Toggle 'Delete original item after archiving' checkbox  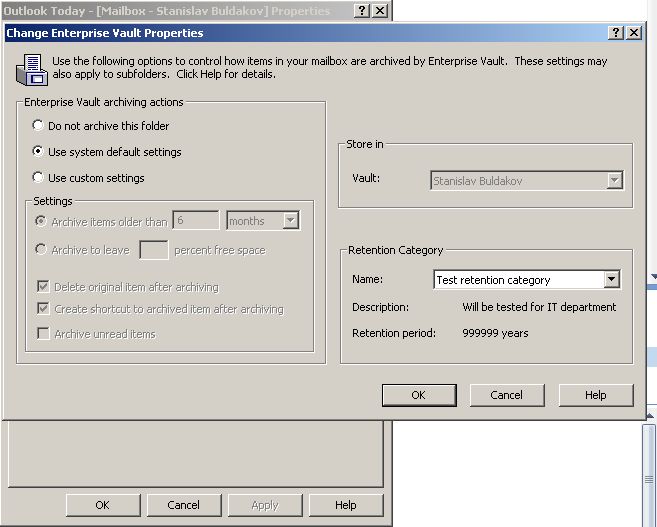[x=43, y=287]
